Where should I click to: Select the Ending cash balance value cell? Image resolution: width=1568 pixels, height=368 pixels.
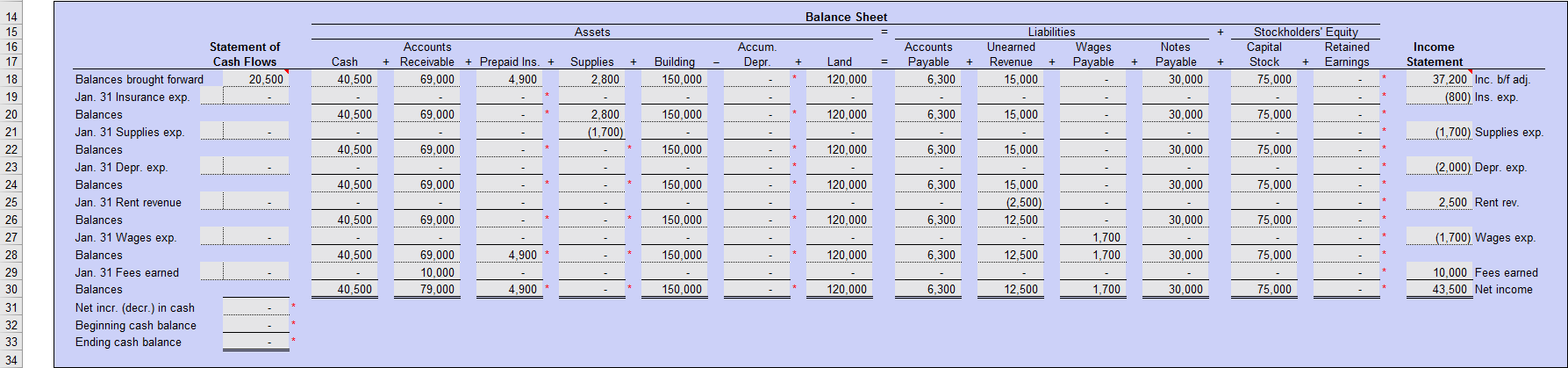pyautogui.click(x=255, y=343)
